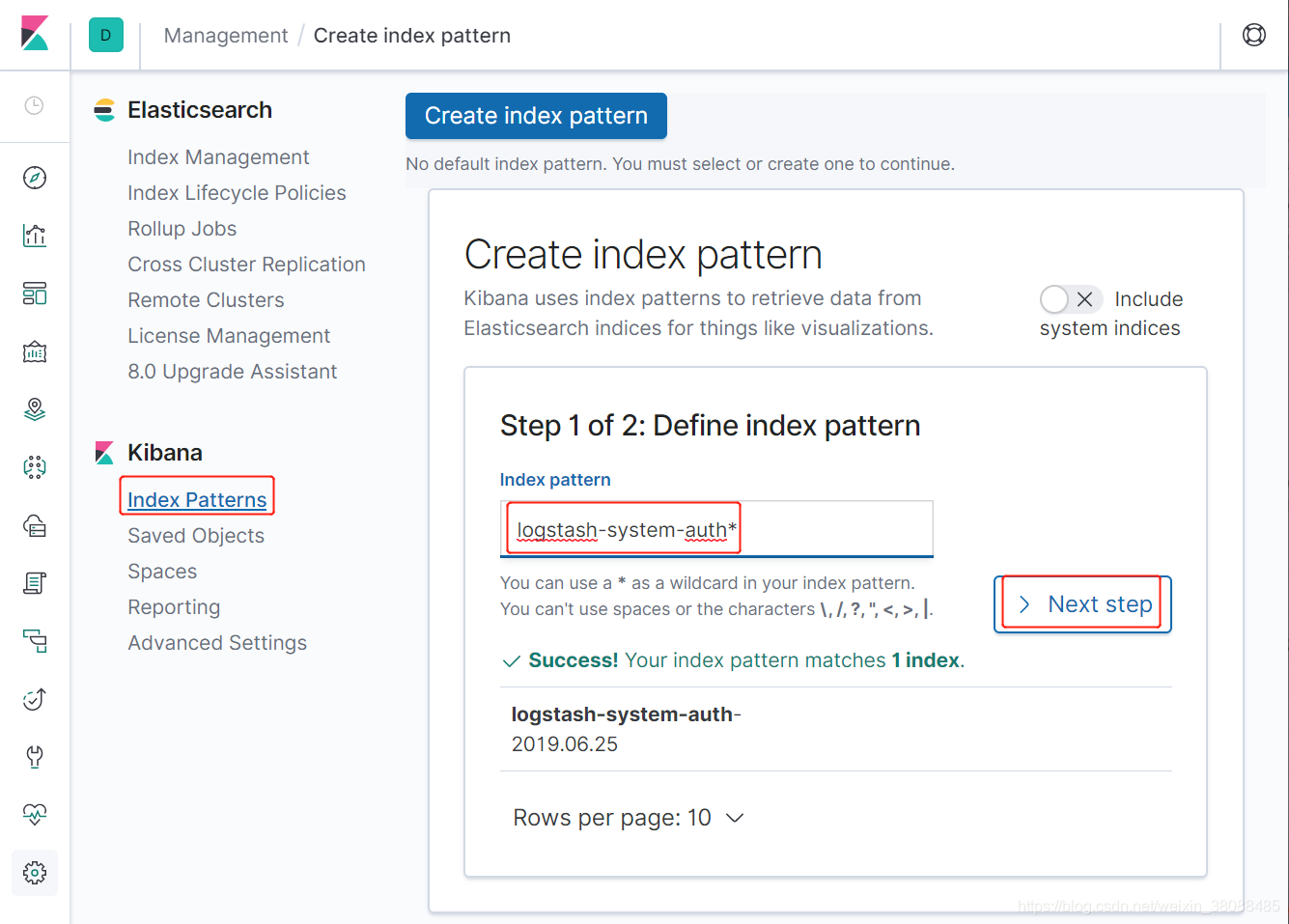
Task: Open Rows per page dropdown
Action: pyautogui.click(x=629, y=818)
